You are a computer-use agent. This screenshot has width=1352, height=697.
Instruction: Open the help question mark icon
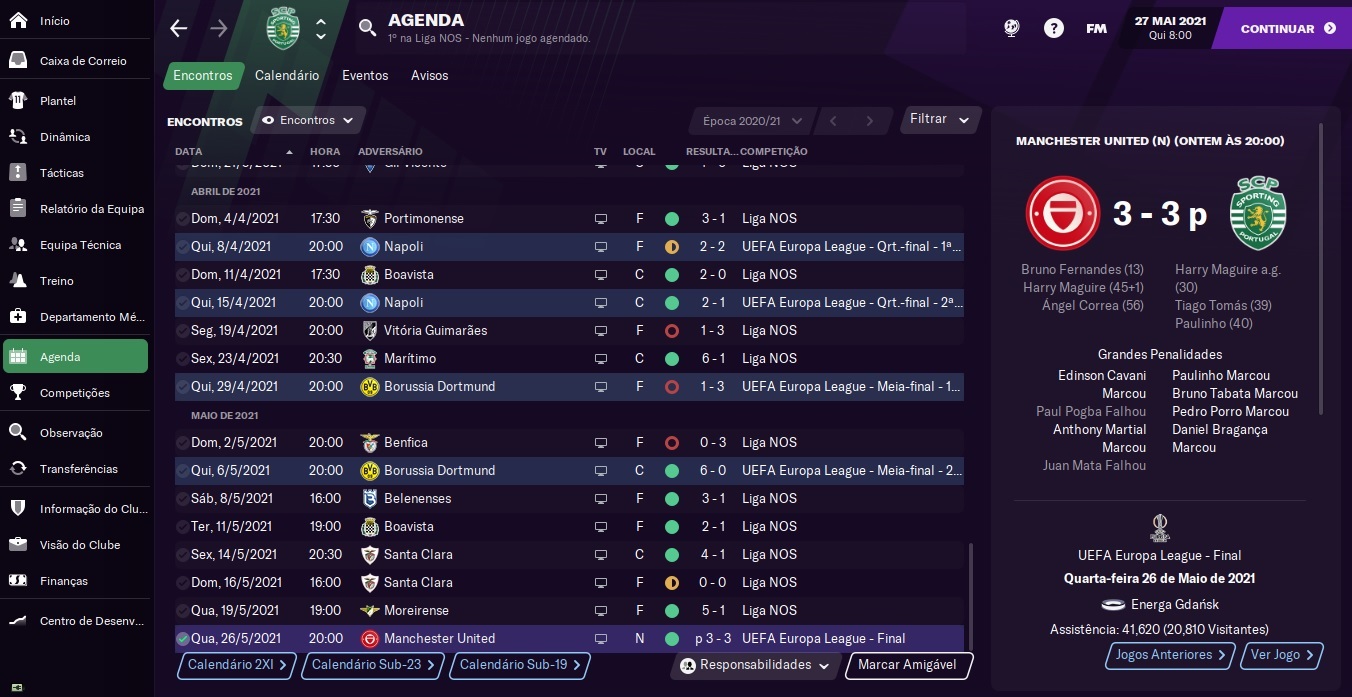(x=1054, y=28)
